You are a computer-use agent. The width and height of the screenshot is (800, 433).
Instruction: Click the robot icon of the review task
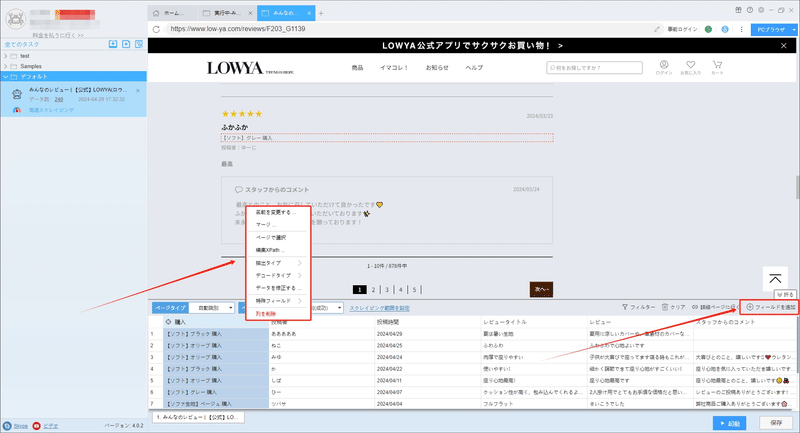pos(17,94)
